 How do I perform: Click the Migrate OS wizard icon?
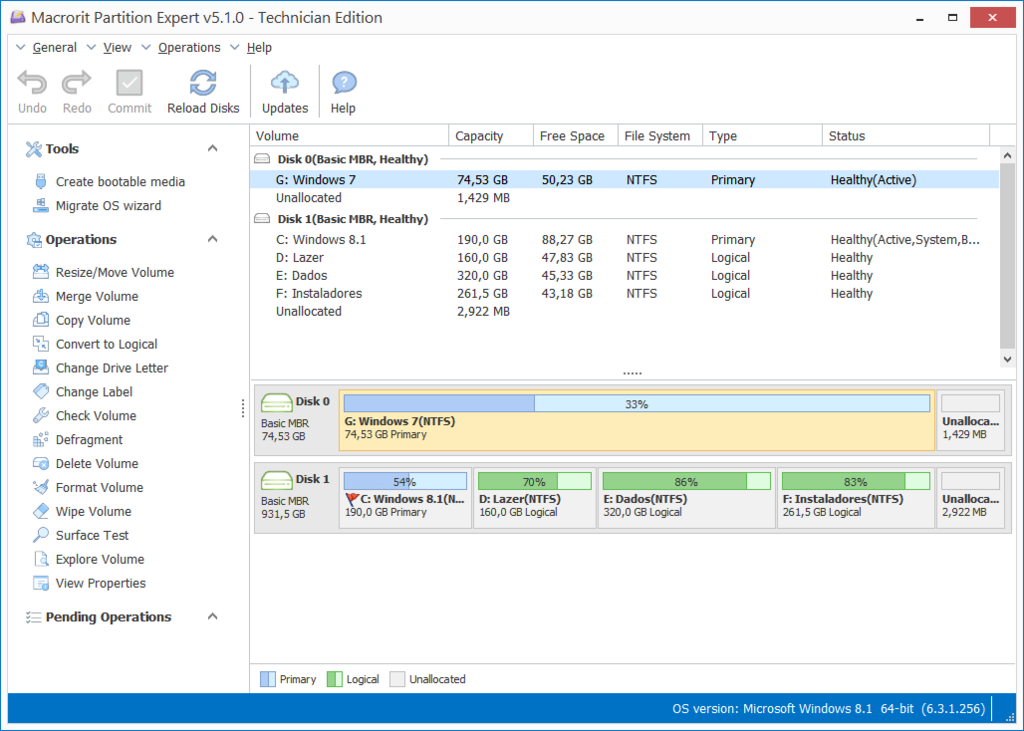point(41,206)
